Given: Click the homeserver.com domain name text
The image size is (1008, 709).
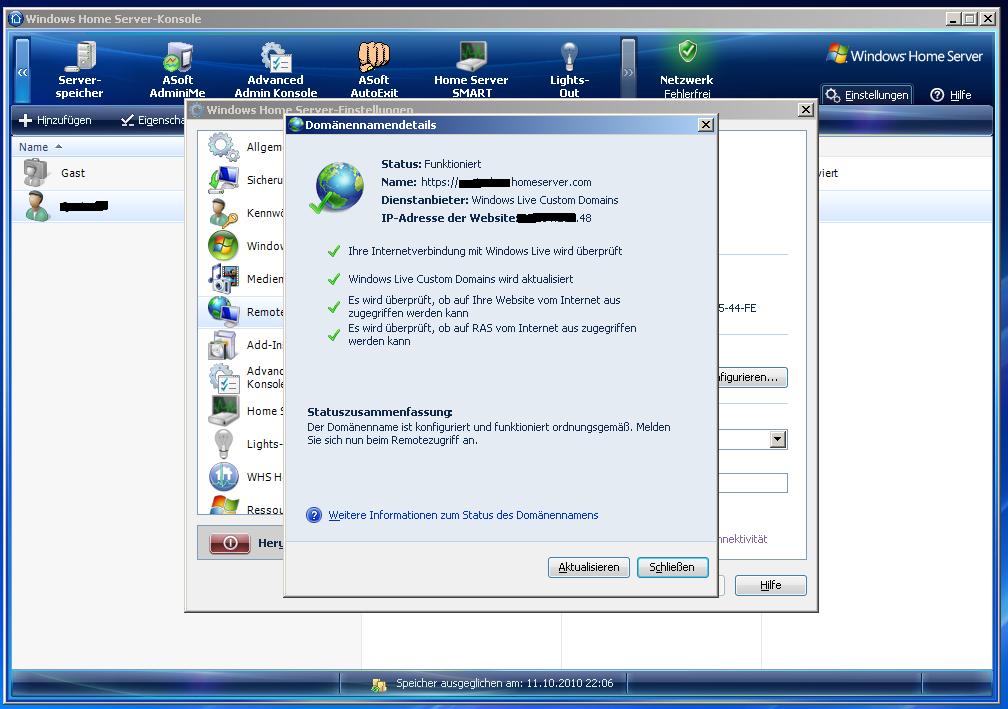Looking at the screenshot, I should pyautogui.click(x=505, y=182).
